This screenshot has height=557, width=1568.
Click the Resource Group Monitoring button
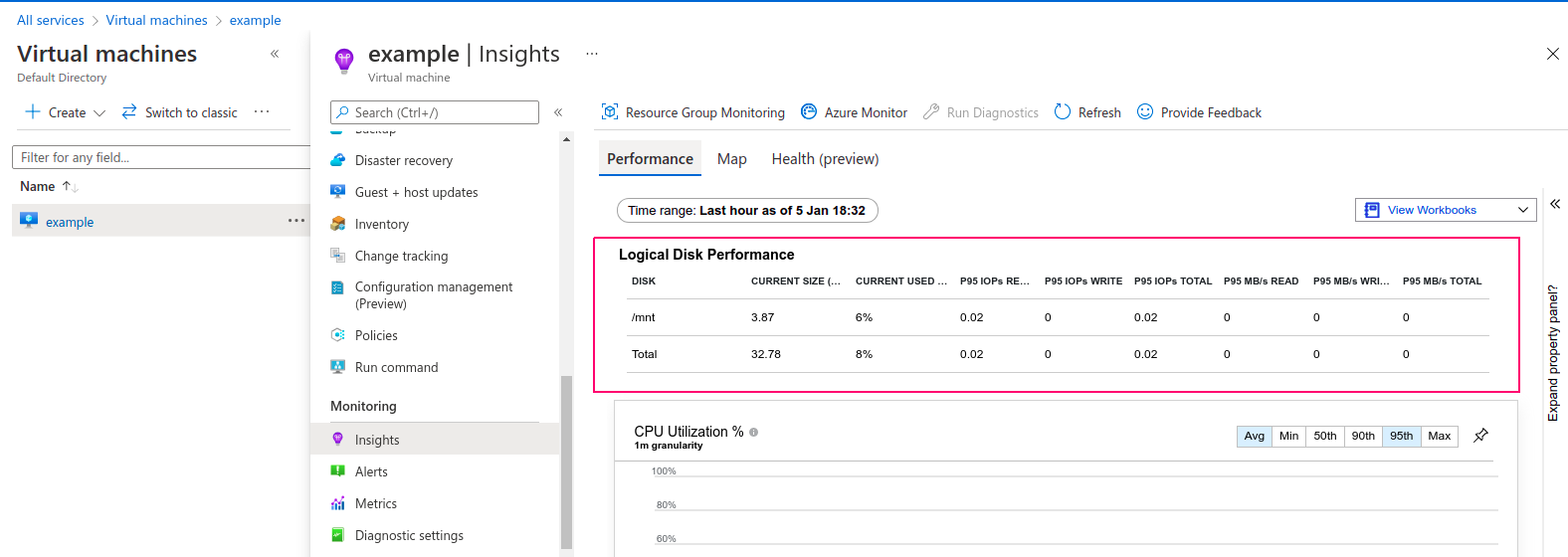point(693,112)
